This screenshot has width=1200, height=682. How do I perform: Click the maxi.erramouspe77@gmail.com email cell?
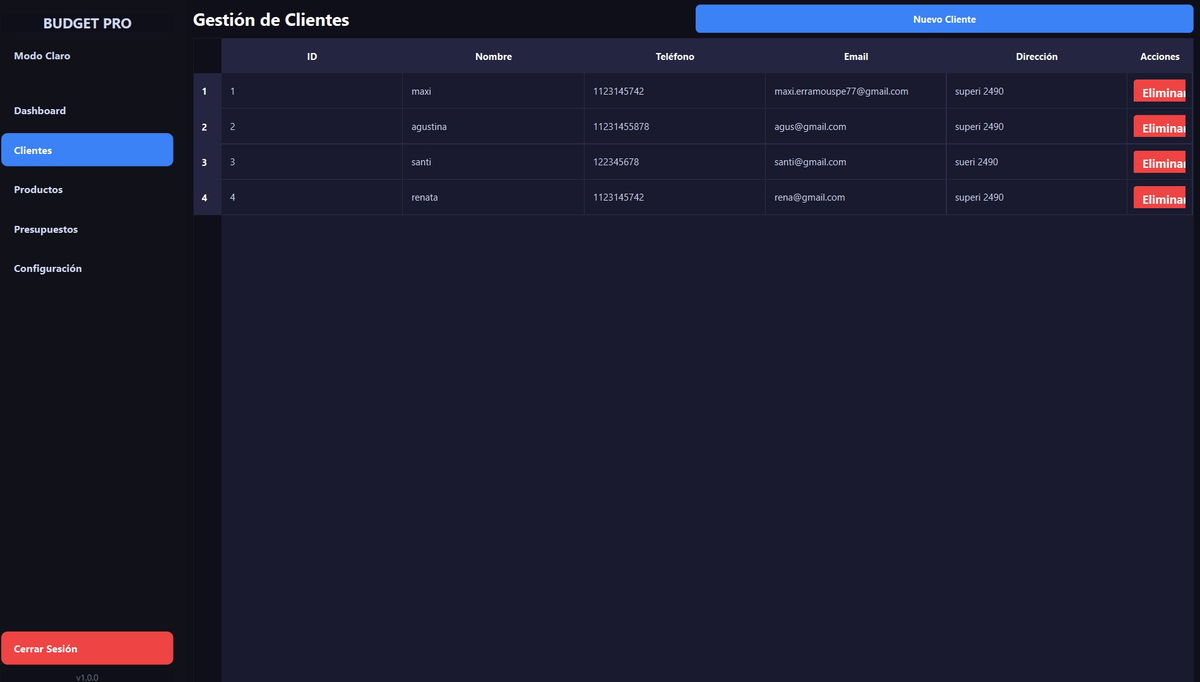(841, 91)
